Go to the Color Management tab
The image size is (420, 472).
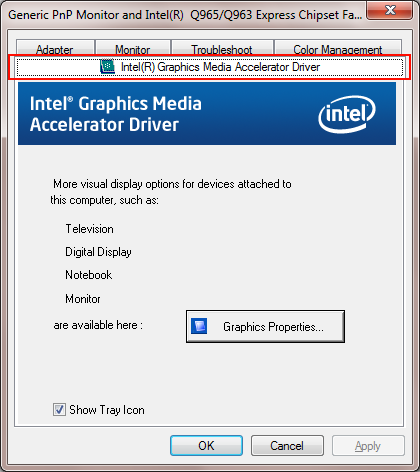(338, 47)
